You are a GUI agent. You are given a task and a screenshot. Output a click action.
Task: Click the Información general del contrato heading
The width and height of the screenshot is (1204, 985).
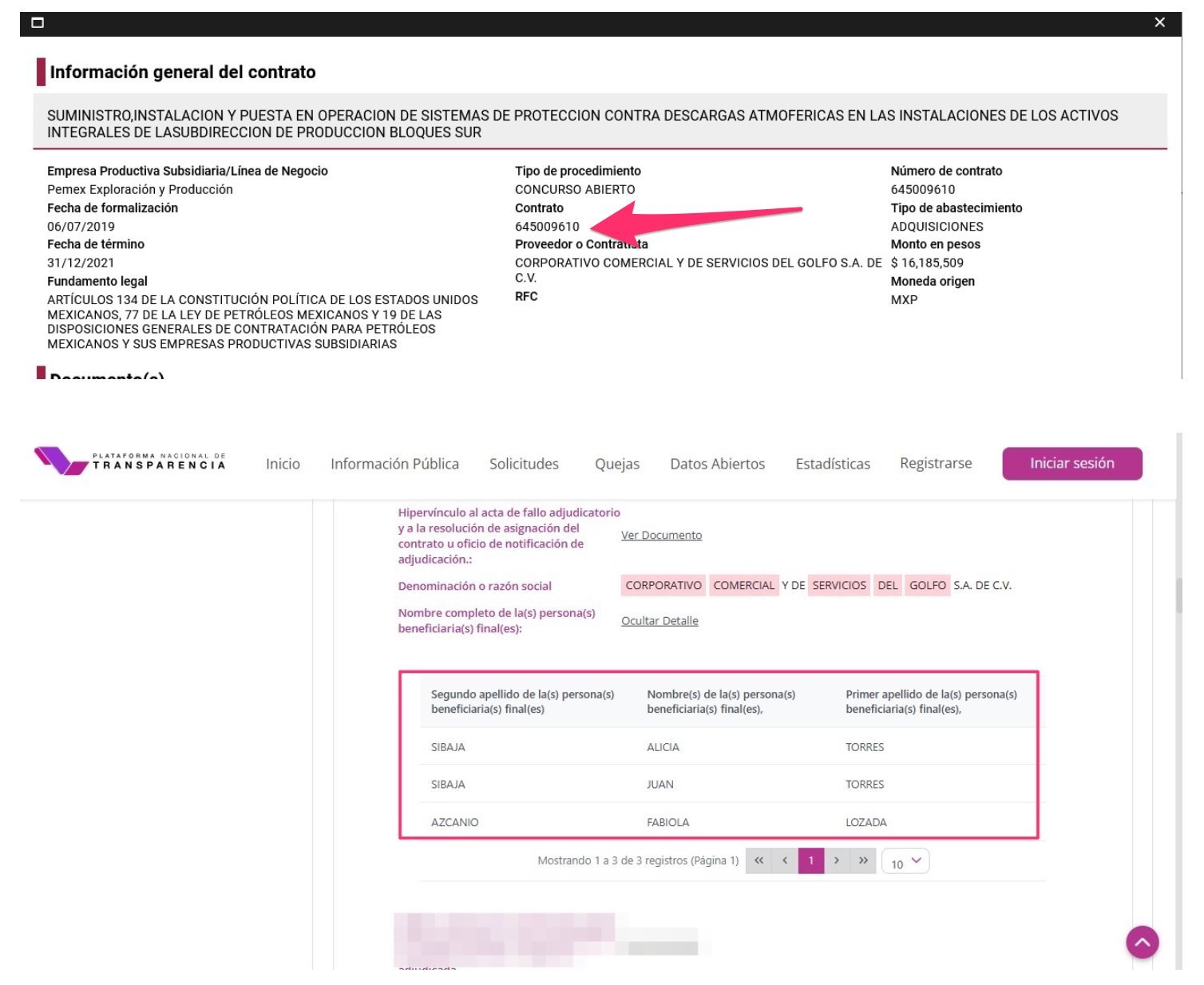183,72
